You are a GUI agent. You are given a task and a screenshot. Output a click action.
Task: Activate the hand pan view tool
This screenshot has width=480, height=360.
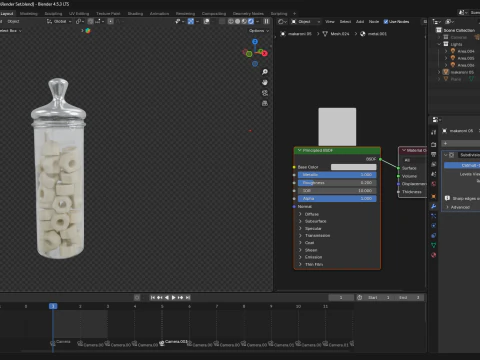pos(265,82)
